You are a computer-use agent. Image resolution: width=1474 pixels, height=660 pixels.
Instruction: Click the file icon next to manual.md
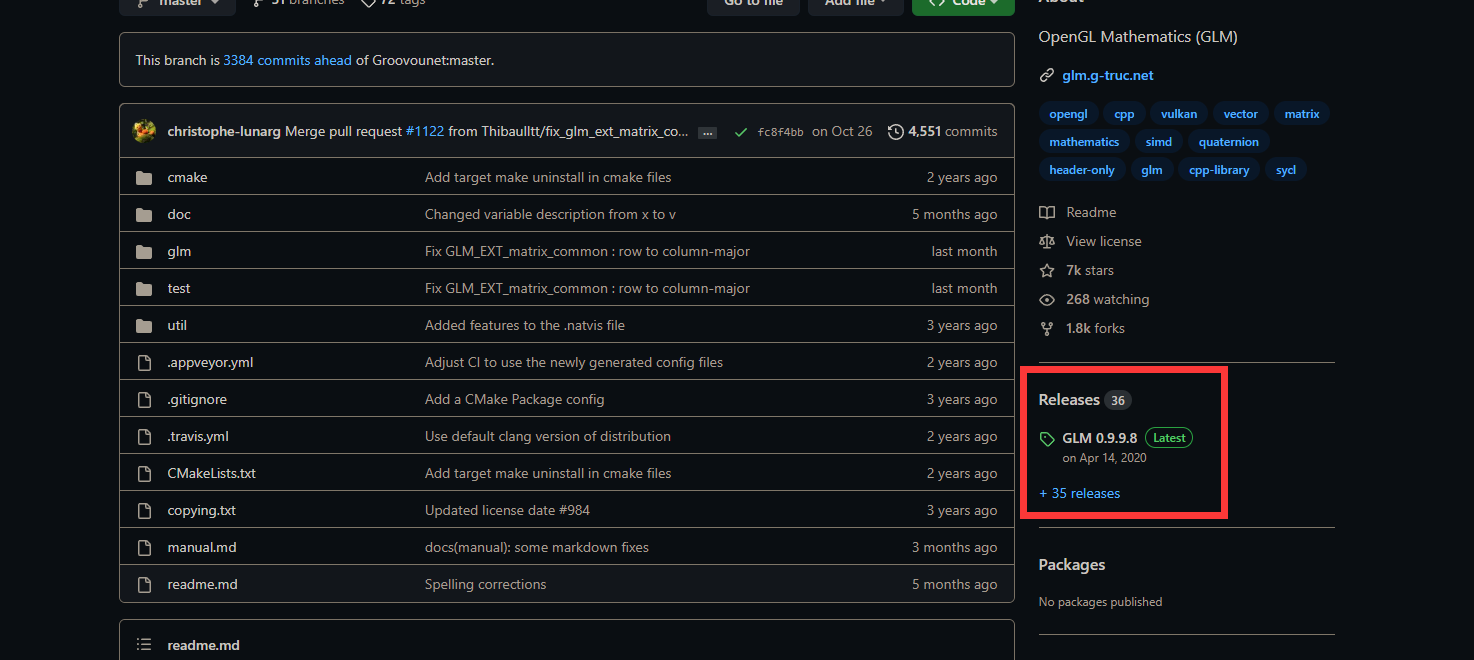144,547
